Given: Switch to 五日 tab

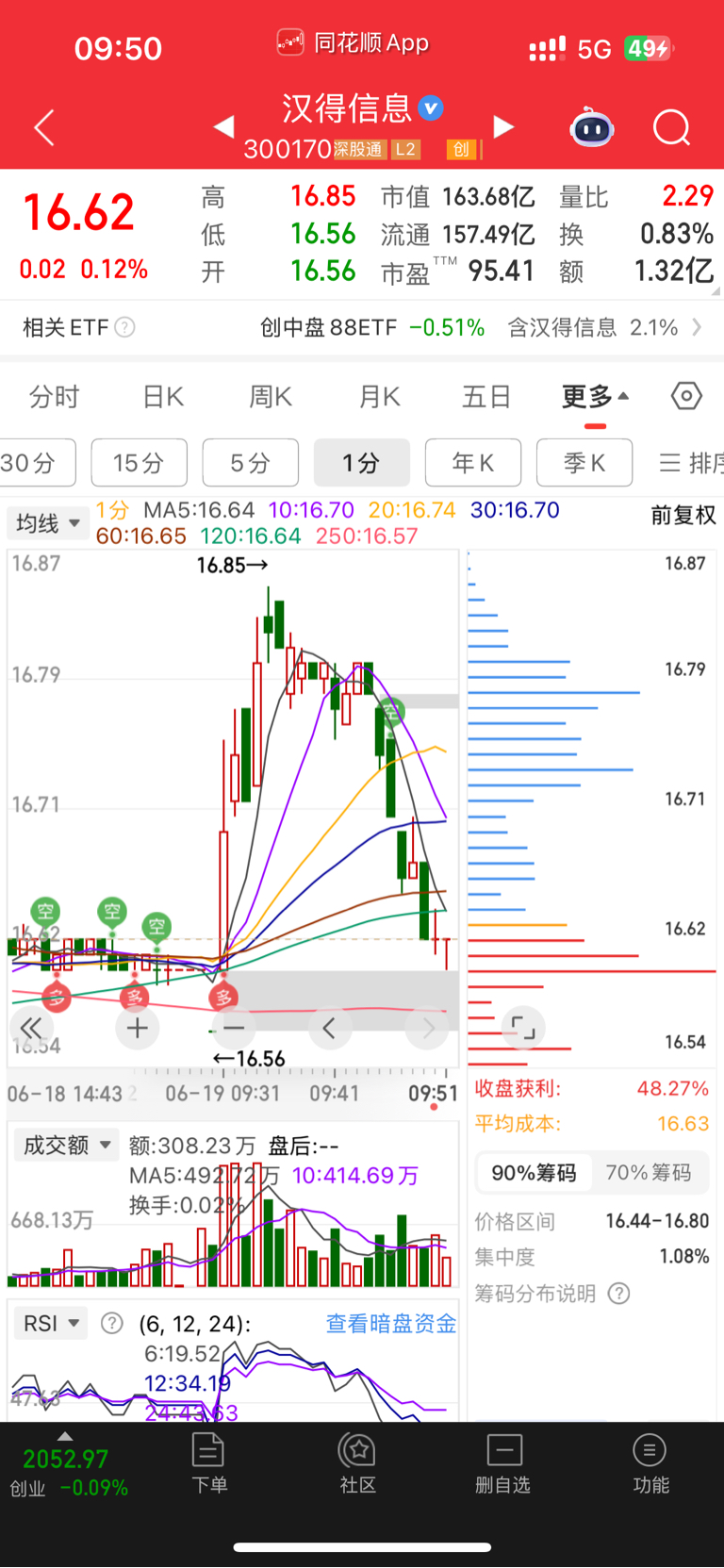Looking at the screenshot, I should 486,397.
